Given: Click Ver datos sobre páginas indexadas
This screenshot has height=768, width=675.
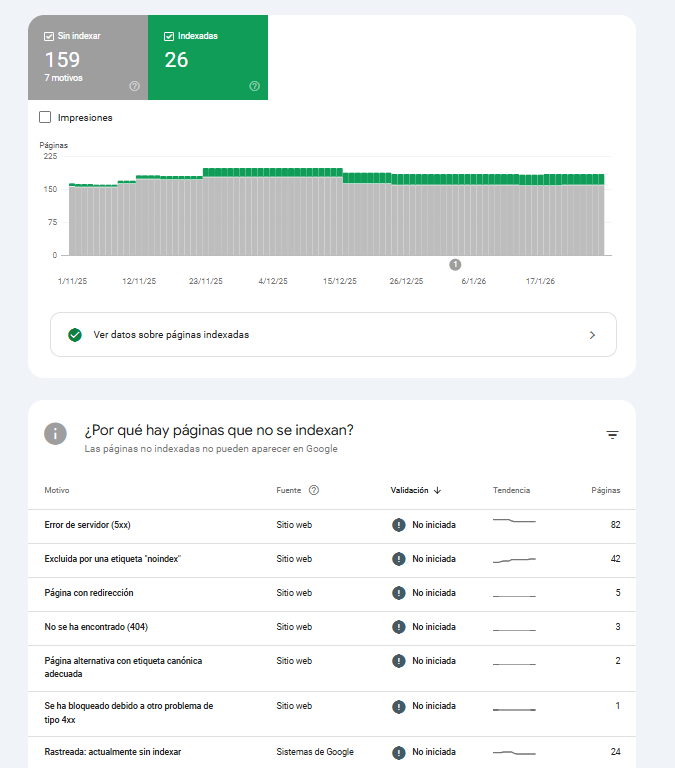Looking at the screenshot, I should (171, 335).
